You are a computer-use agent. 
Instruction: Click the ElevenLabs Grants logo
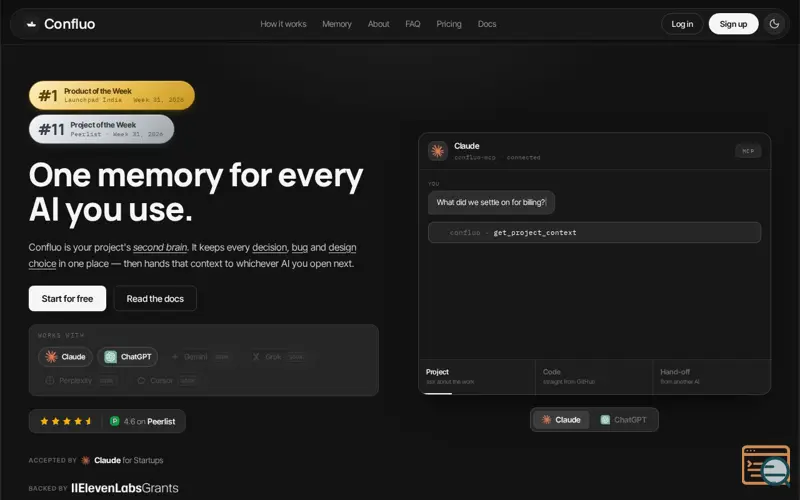[125, 488]
